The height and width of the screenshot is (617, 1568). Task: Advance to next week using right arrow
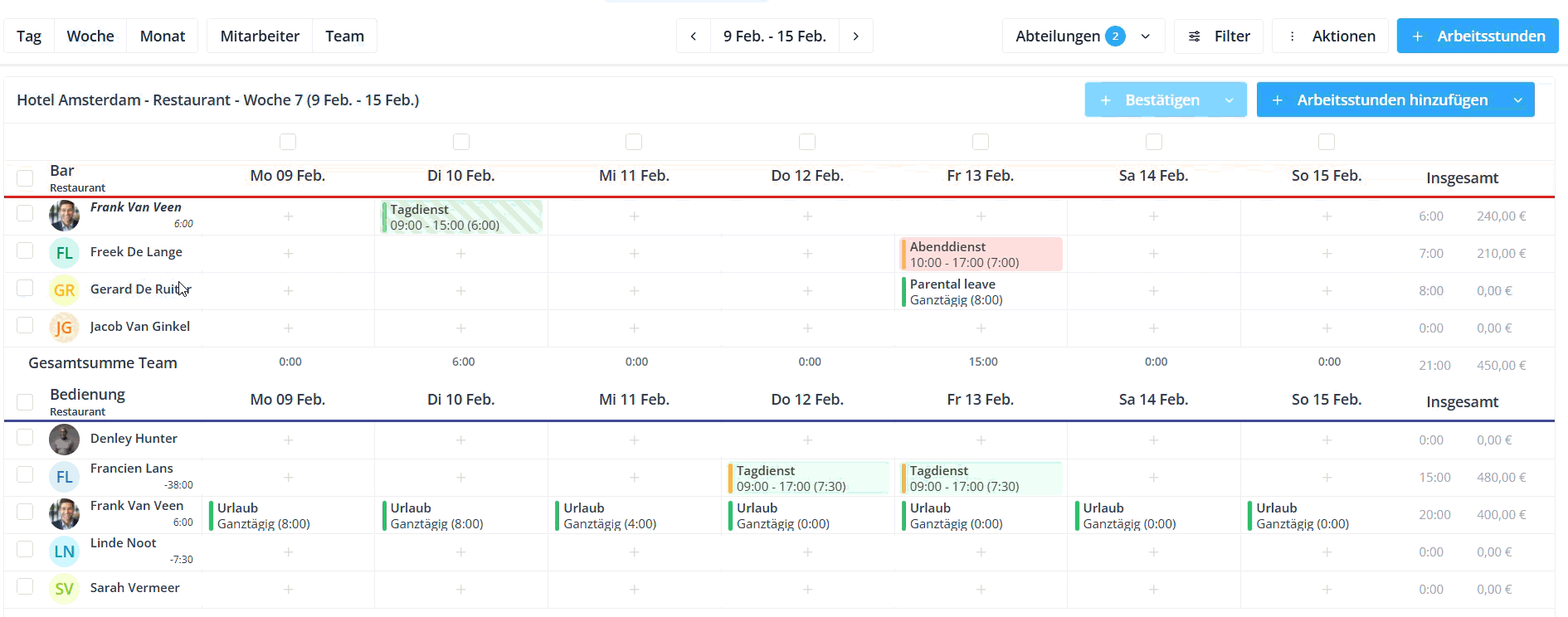coord(855,36)
